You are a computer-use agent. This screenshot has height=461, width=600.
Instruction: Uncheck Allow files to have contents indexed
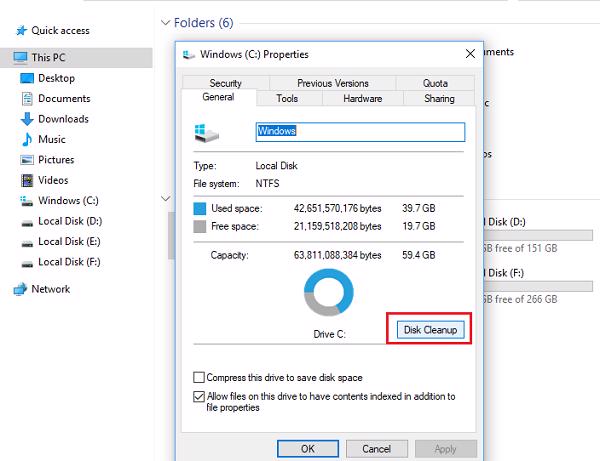199,396
